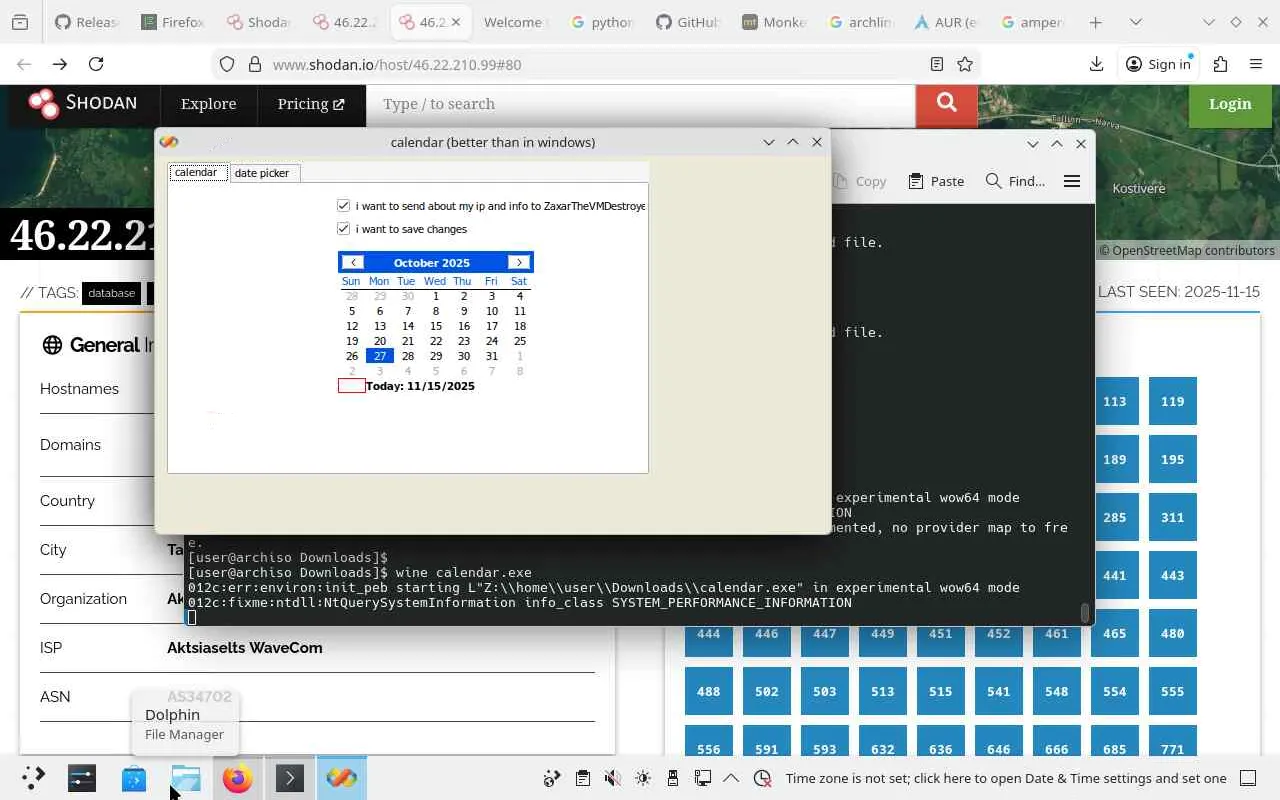
Task: Click the Today: 11/15/2025 link
Action: pyautogui.click(x=420, y=386)
